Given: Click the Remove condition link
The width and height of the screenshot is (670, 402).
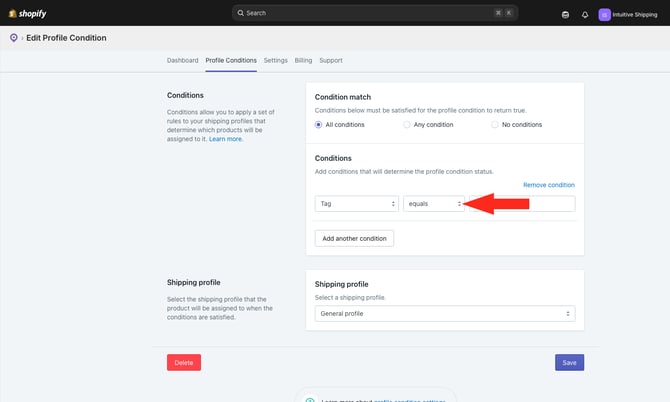Looking at the screenshot, I should [x=549, y=185].
